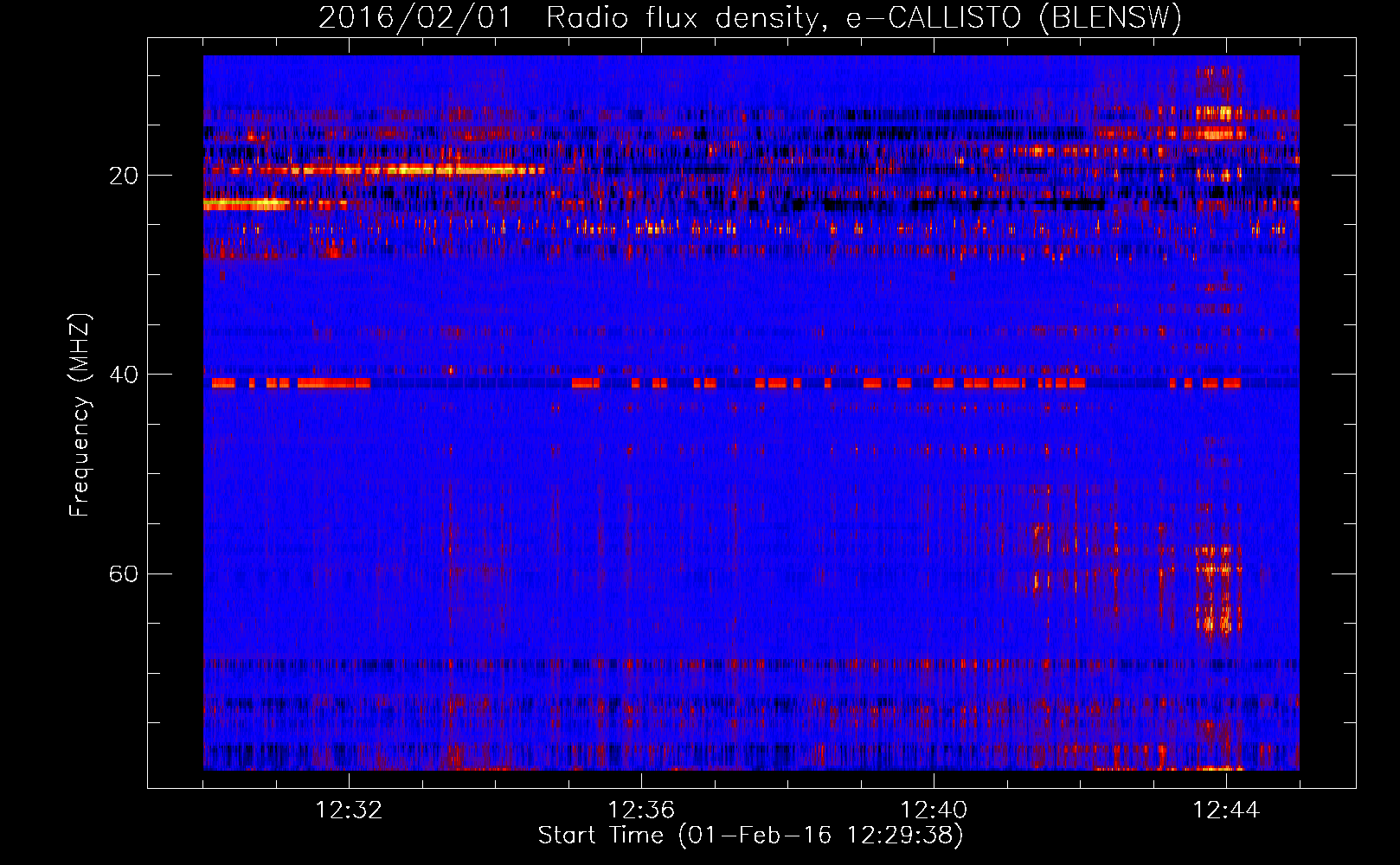Click the 40 frequency tick label
The height and width of the screenshot is (865, 1400).
point(123,375)
